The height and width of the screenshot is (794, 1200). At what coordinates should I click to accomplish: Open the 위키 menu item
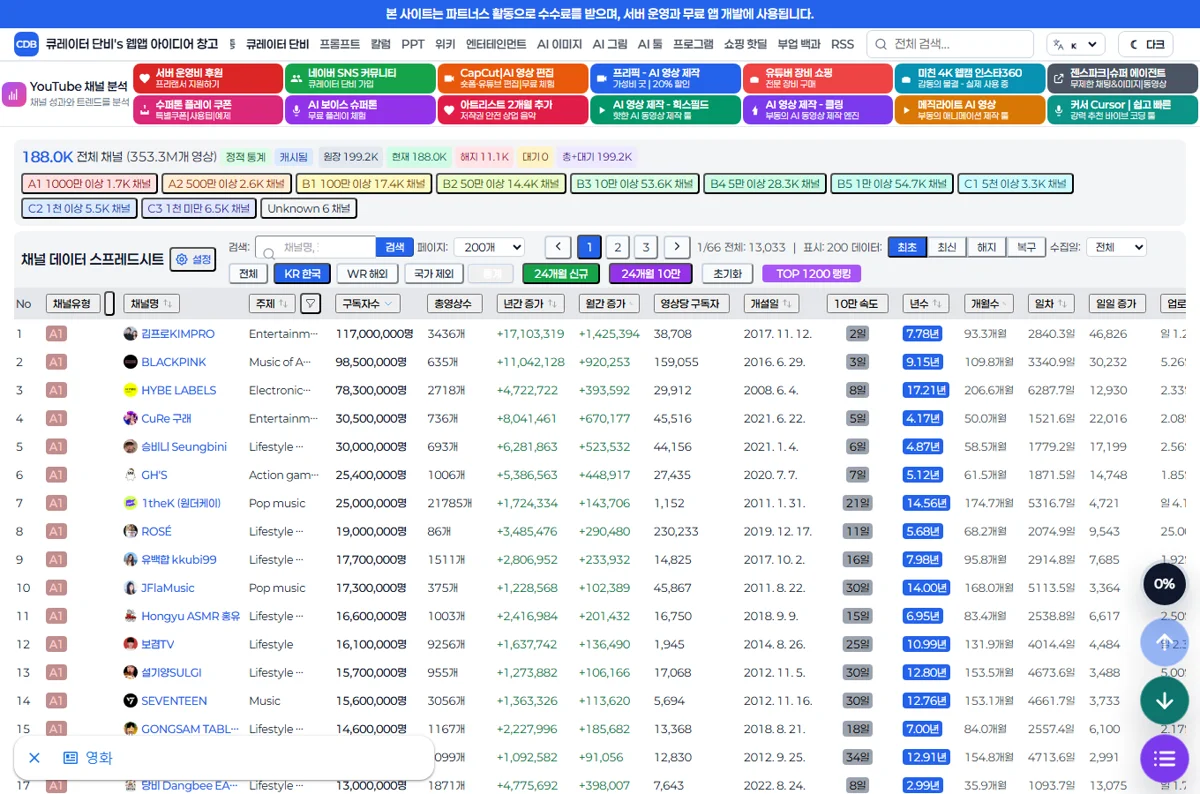click(445, 44)
